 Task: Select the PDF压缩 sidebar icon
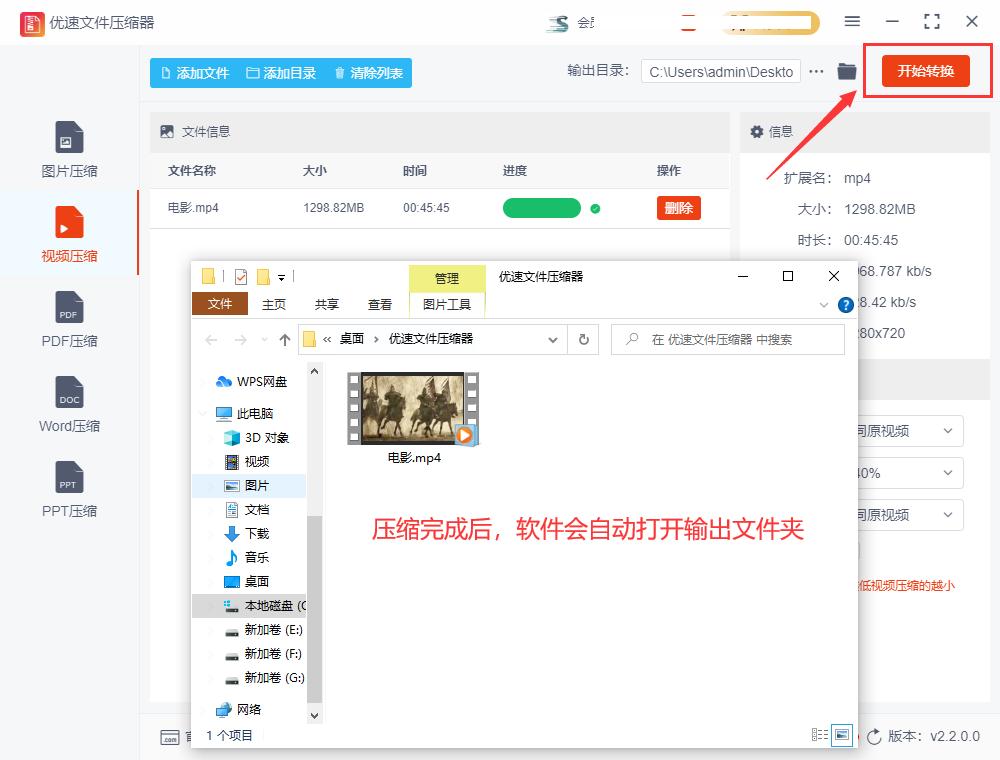pos(68,318)
